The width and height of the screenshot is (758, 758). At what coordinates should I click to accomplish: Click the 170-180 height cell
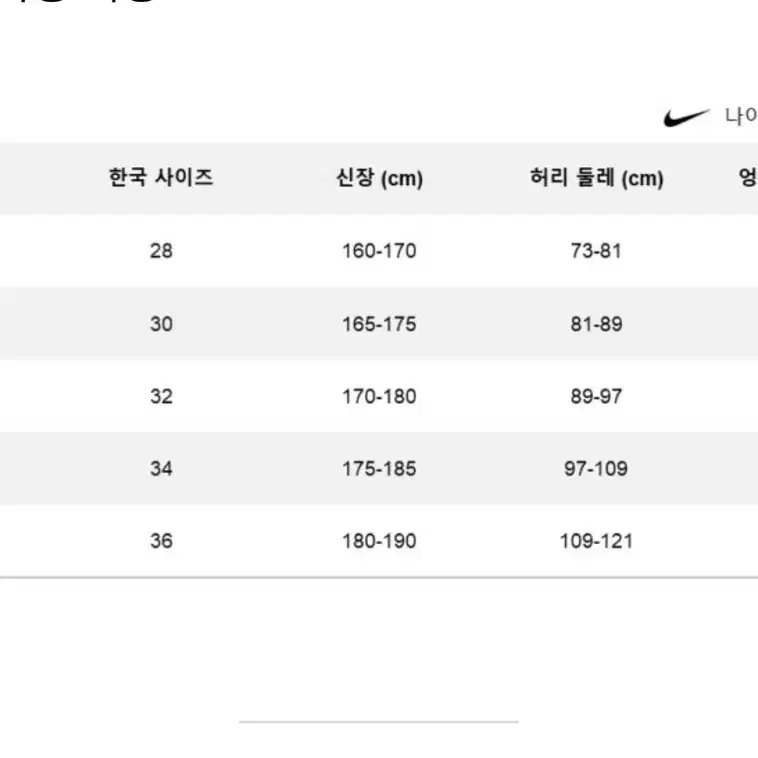(379, 396)
